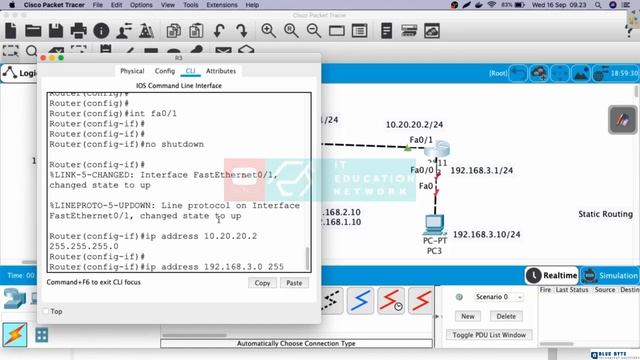Set a tiled background with the mountain icon

tap(580, 73)
